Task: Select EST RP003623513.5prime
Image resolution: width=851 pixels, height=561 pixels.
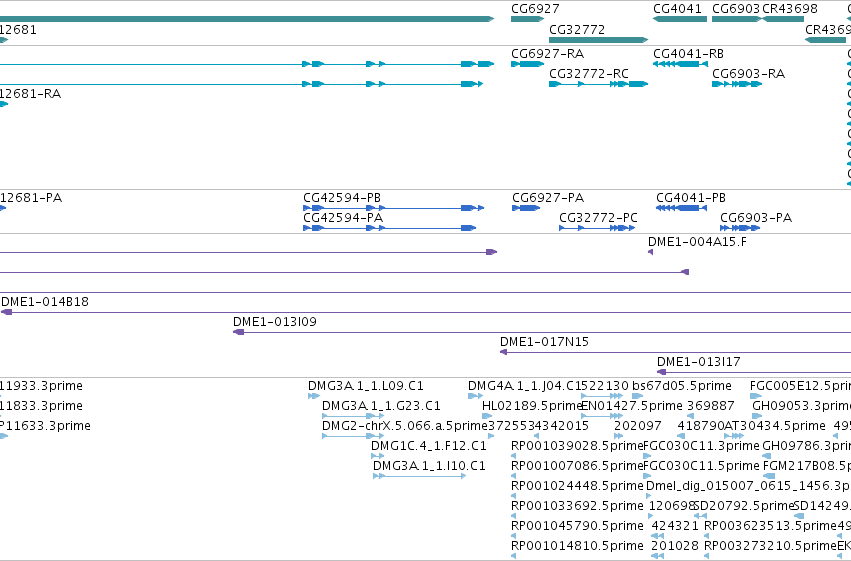Action: tap(707, 537)
